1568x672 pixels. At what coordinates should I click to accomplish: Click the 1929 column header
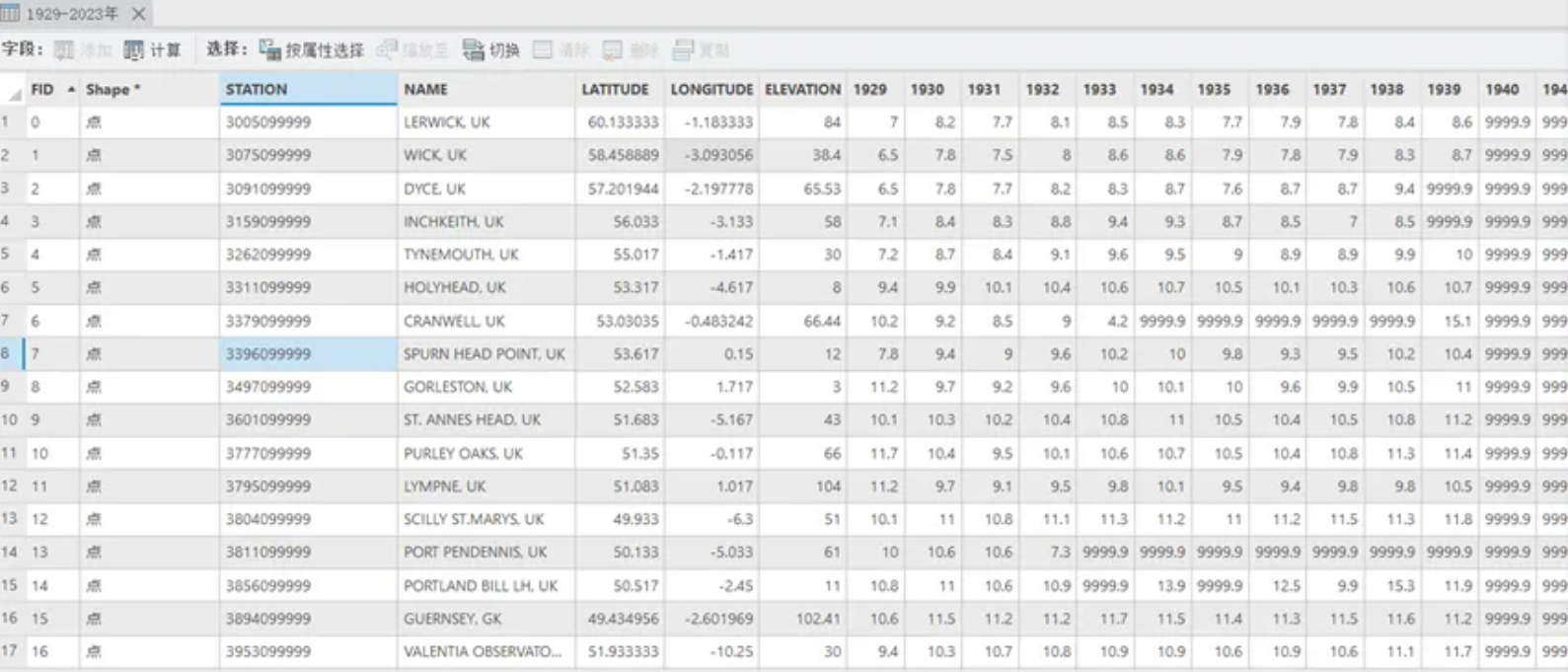[x=874, y=90]
